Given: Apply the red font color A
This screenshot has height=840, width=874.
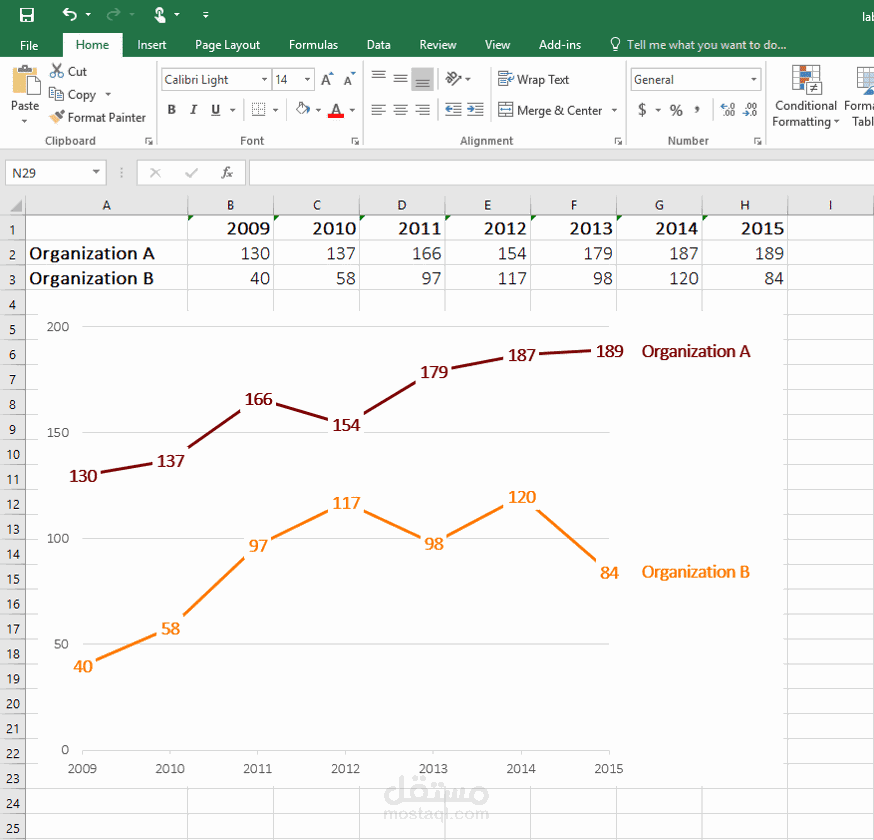Looking at the screenshot, I should tap(336, 110).
